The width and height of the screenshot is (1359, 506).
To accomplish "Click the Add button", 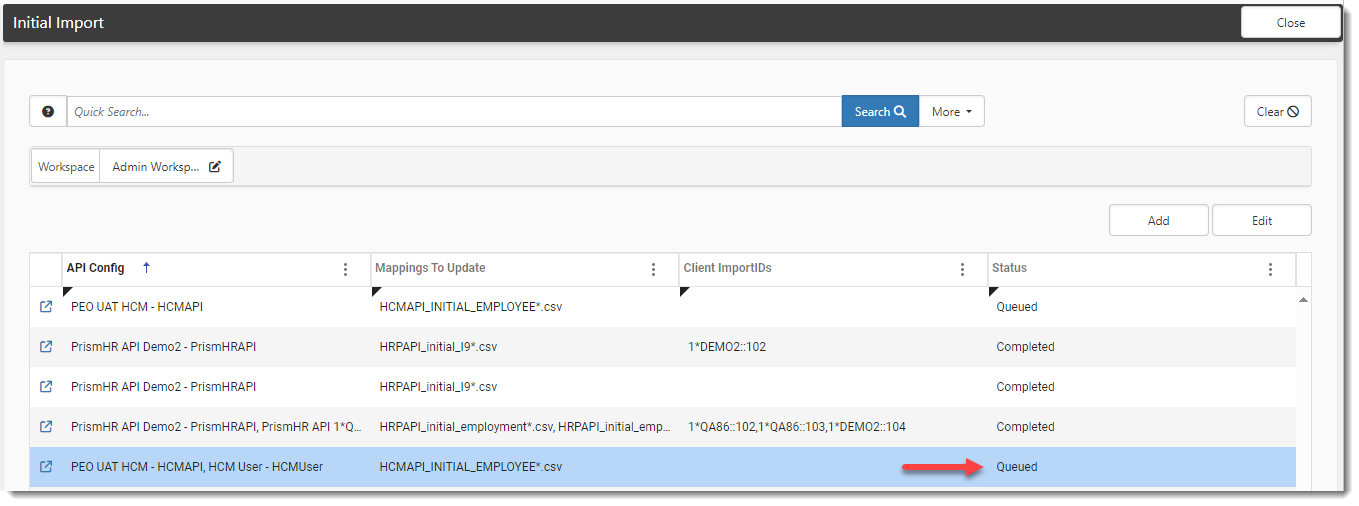I will (1158, 221).
